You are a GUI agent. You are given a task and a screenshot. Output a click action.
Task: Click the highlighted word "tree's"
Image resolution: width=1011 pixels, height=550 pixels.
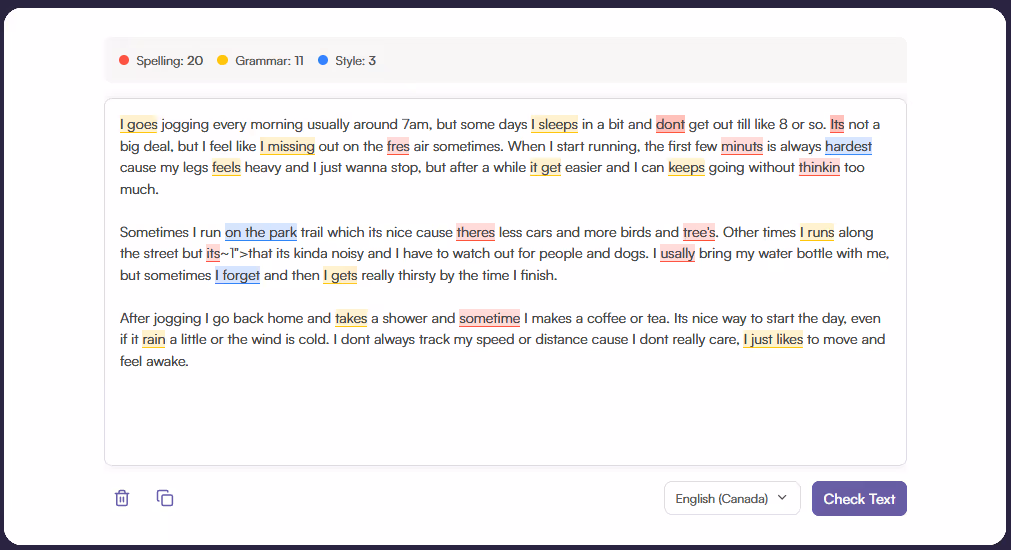699,232
